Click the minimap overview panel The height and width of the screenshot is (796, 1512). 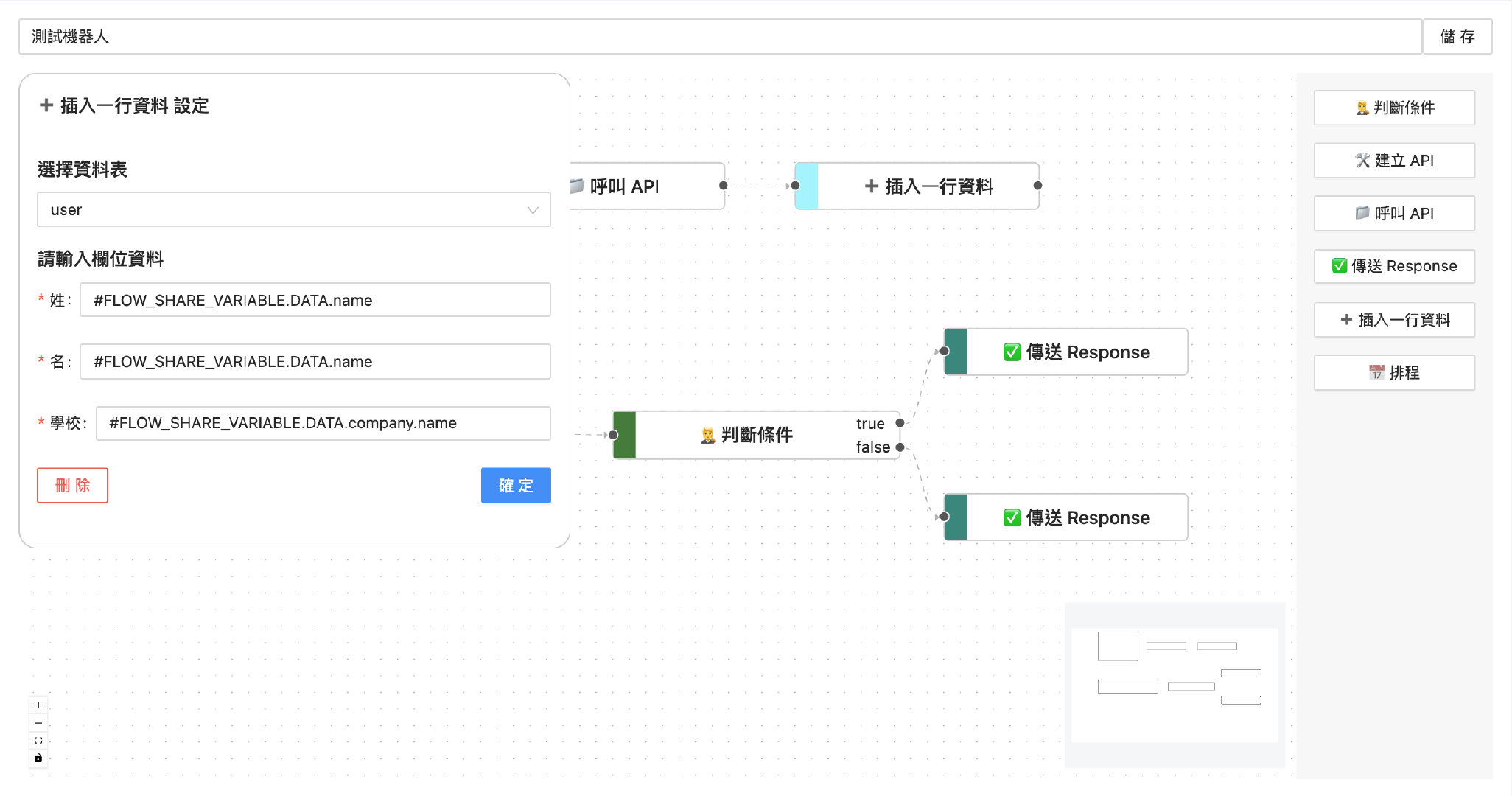click(1175, 685)
